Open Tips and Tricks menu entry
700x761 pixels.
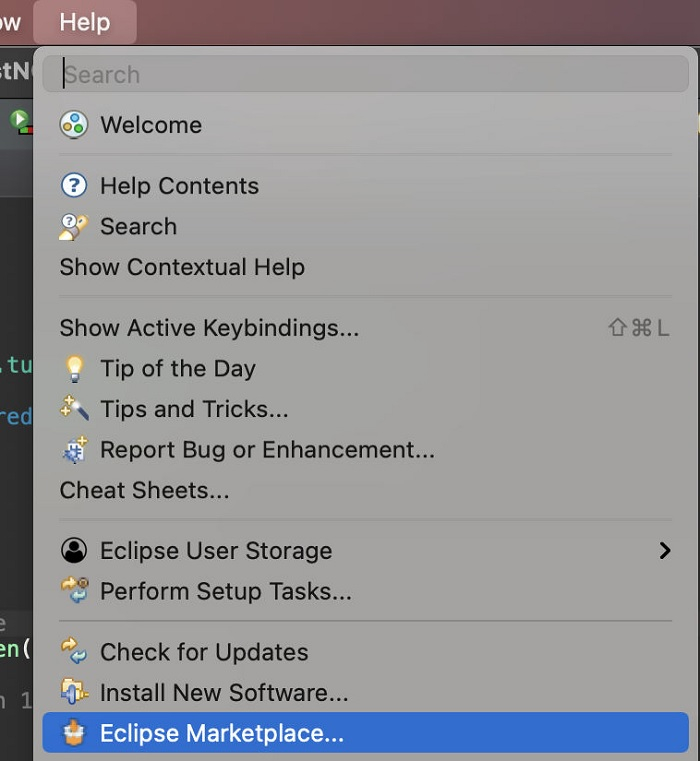[x=194, y=409]
